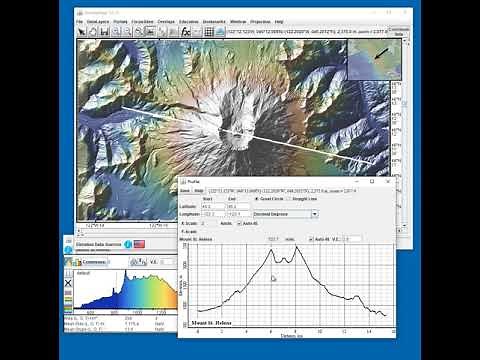The height and width of the screenshot is (360, 480).
Task: Open the Education menu
Action: pos(189,22)
